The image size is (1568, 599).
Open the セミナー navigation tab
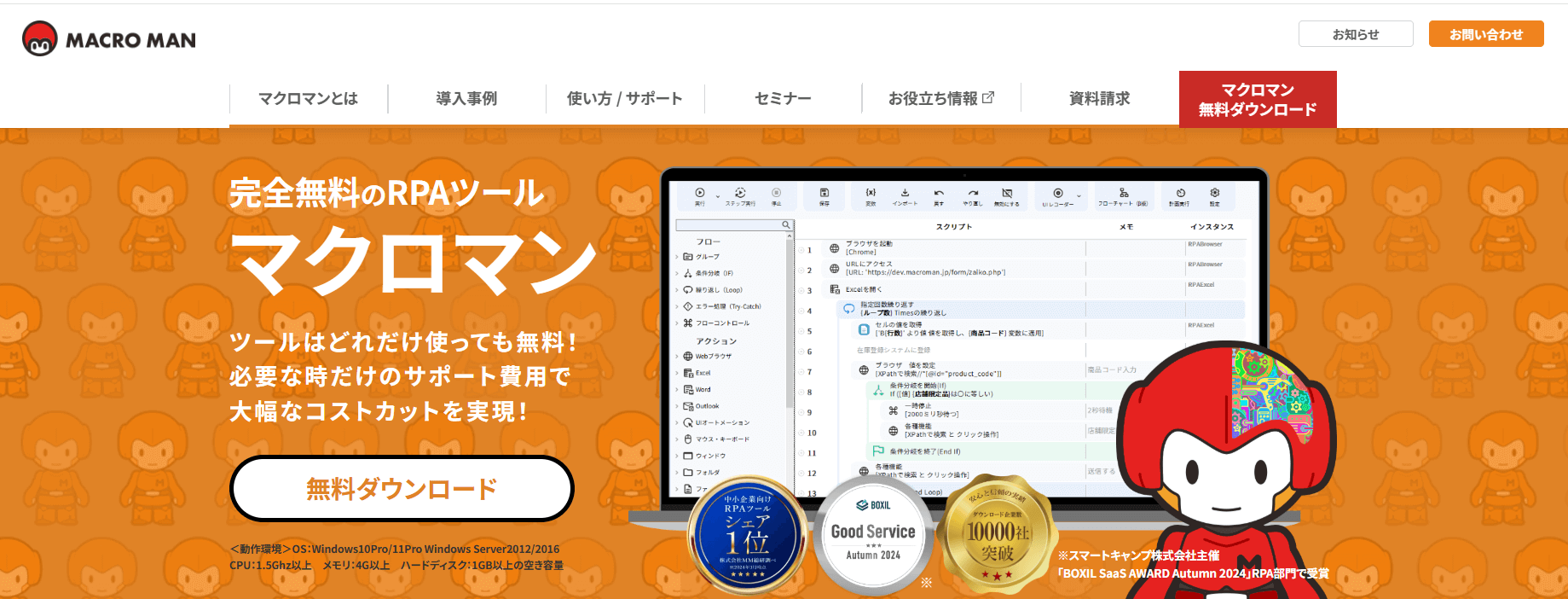tap(783, 99)
